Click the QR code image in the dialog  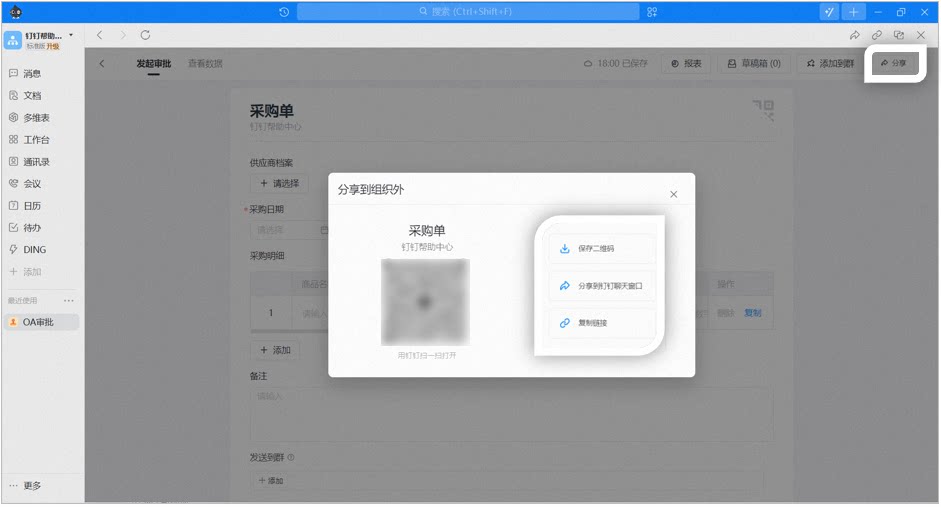(x=425, y=302)
